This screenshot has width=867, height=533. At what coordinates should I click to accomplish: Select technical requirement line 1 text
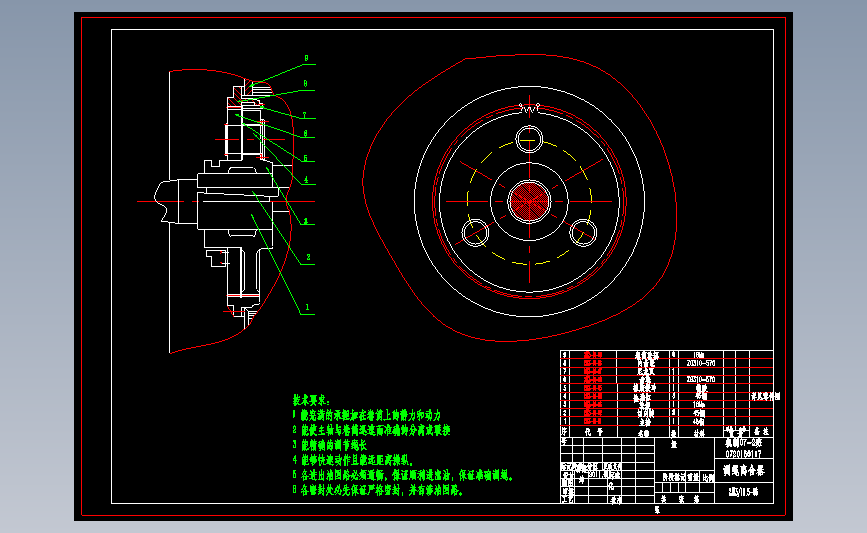[x=367, y=415]
